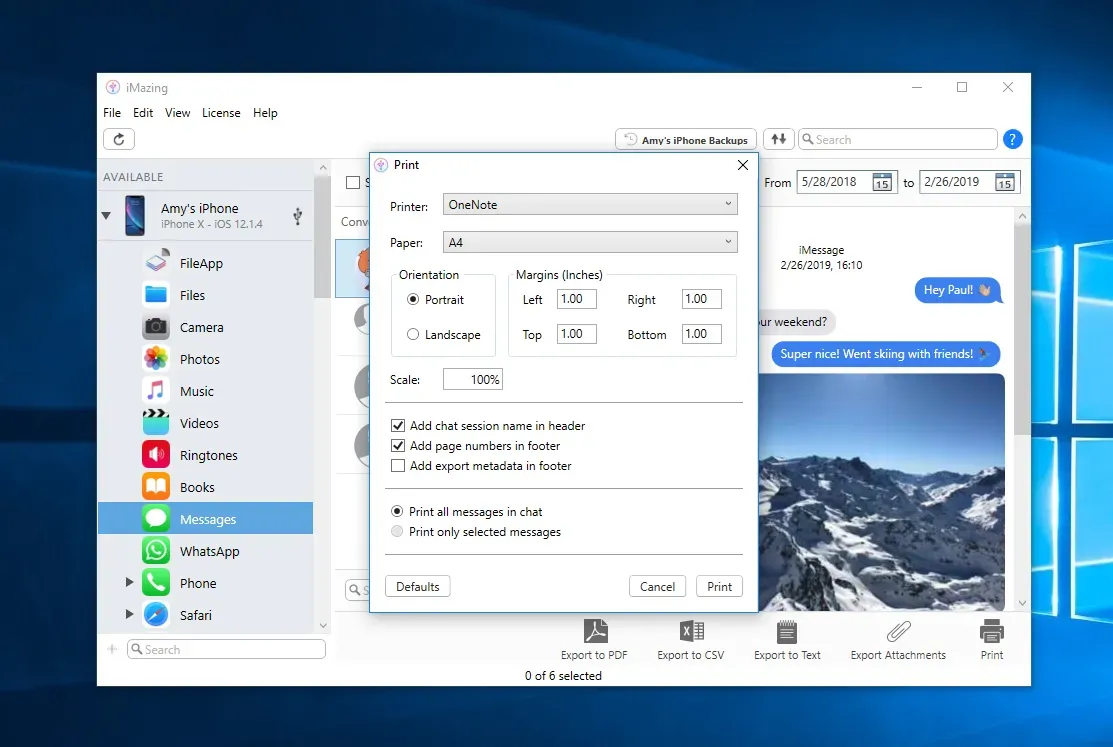Open the calendar picker for the From date
This screenshot has width=1113, height=747.
[882, 182]
